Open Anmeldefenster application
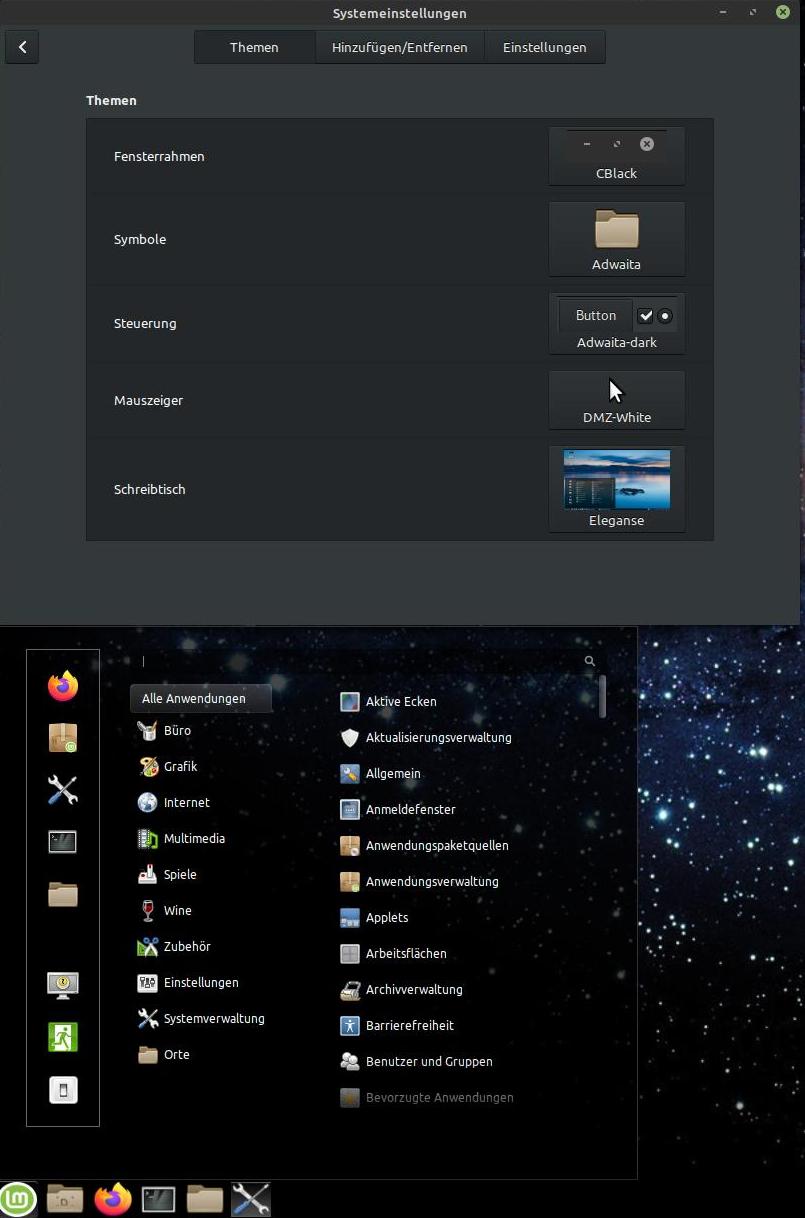The image size is (805, 1218). 398,810
